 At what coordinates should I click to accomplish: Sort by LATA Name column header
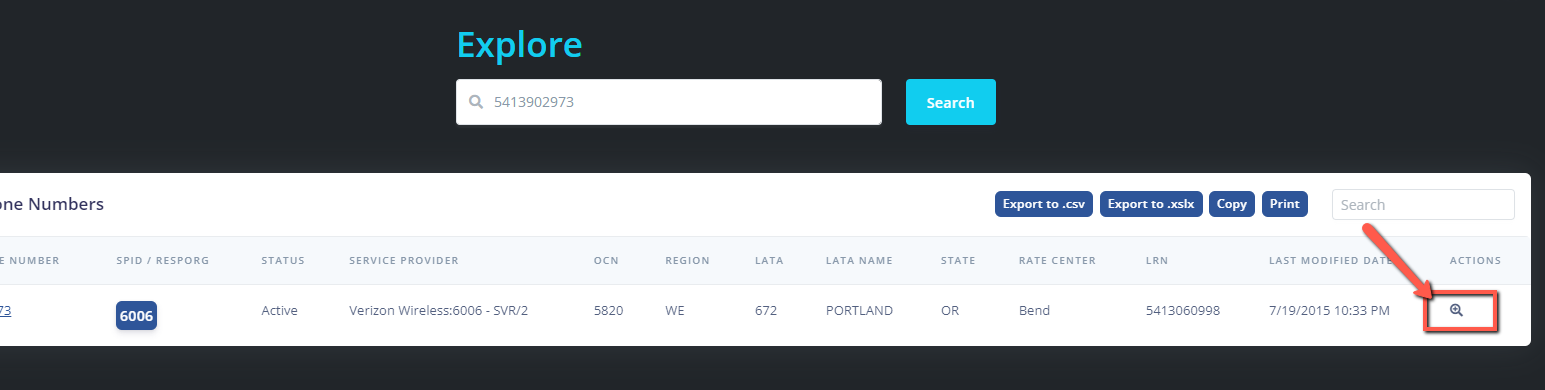pos(860,260)
